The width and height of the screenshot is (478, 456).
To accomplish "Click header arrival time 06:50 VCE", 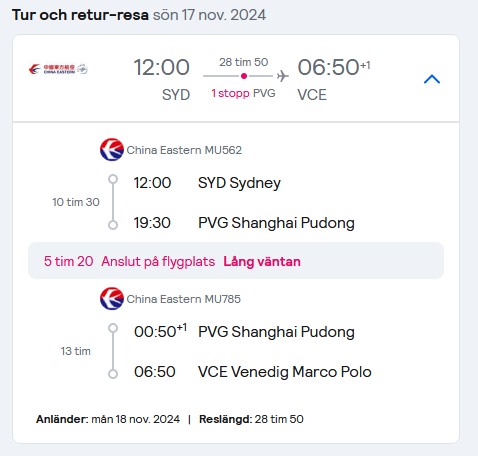I will click(334, 79).
